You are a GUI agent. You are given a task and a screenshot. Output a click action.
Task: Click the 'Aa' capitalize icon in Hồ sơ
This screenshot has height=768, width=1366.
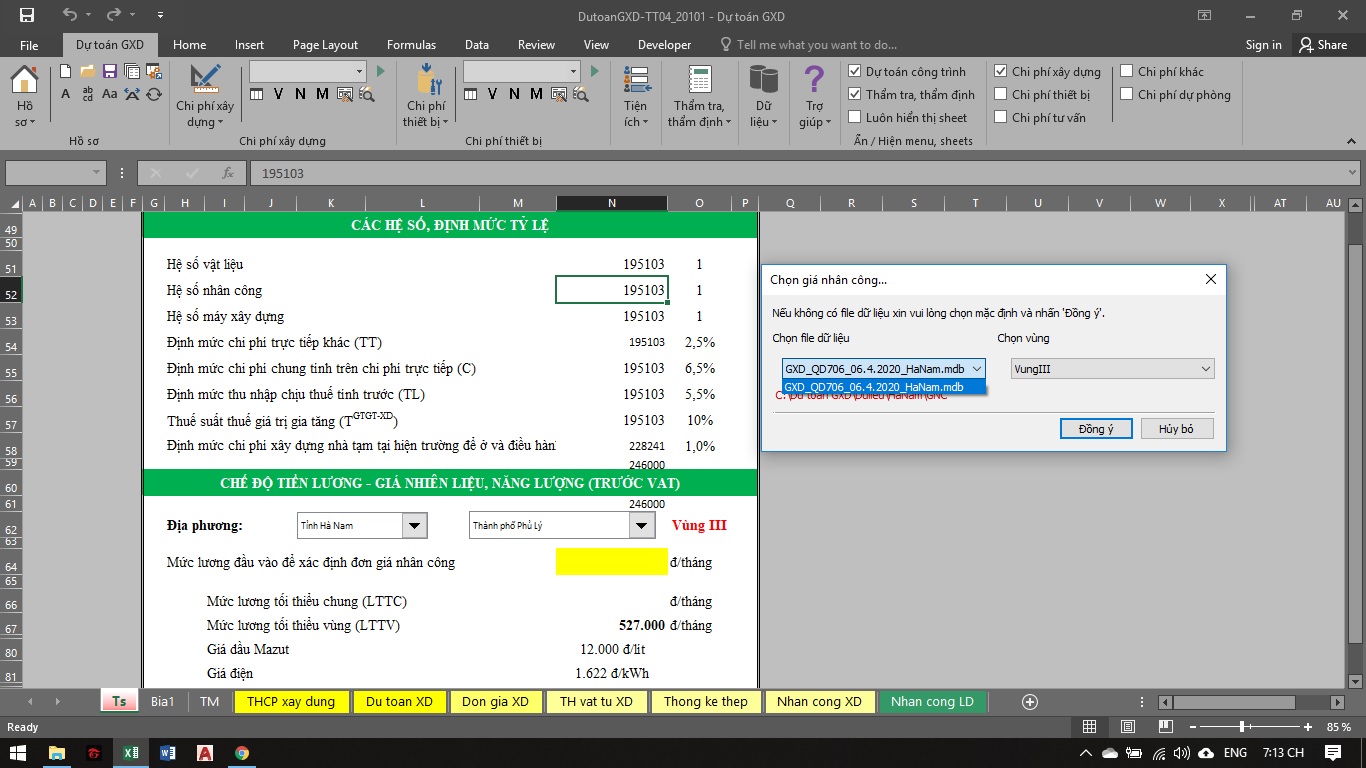[110, 94]
